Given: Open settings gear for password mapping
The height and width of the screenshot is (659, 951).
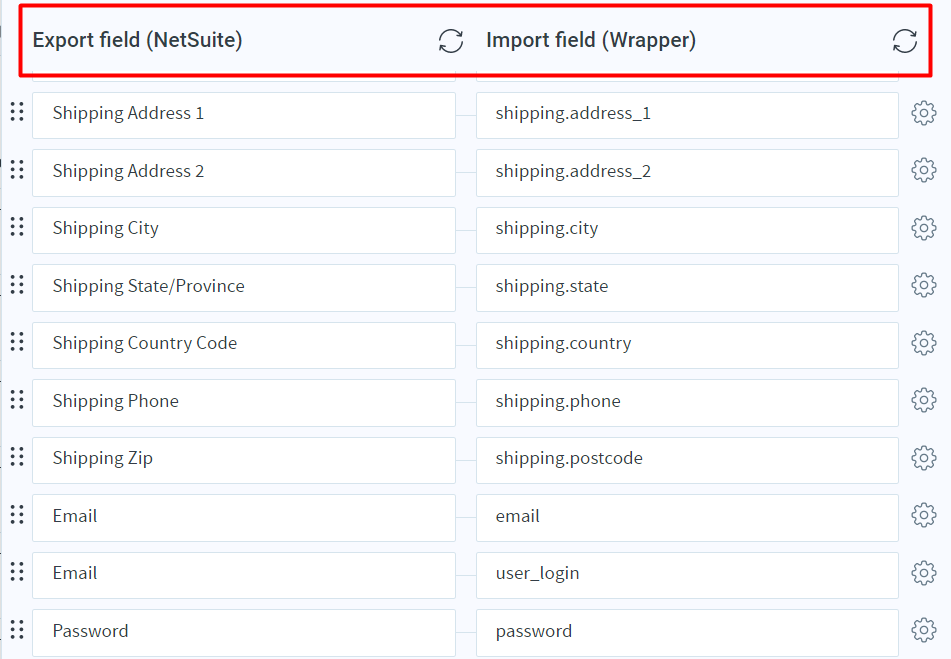Looking at the screenshot, I should [924, 630].
